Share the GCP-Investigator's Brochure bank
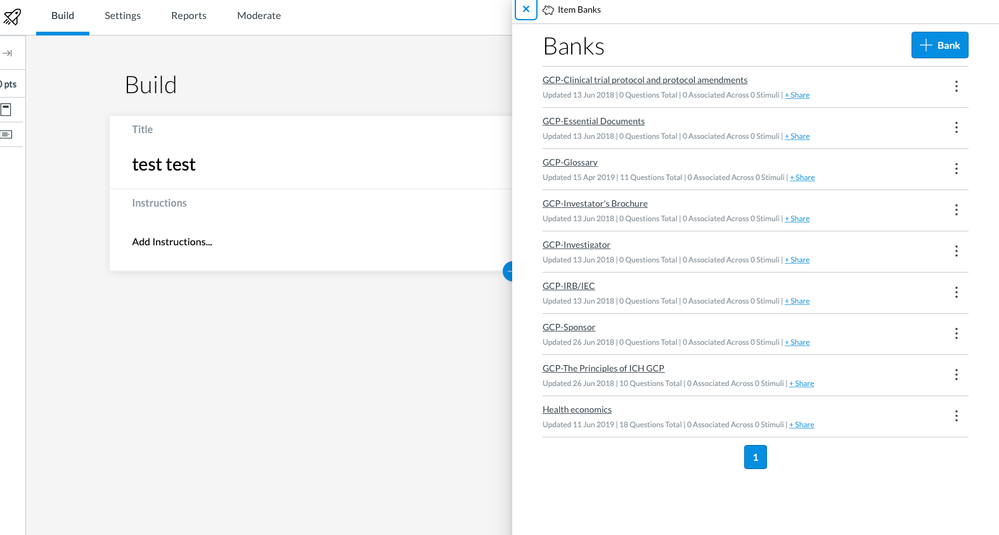Viewport: 999px width, 535px height. [797, 219]
